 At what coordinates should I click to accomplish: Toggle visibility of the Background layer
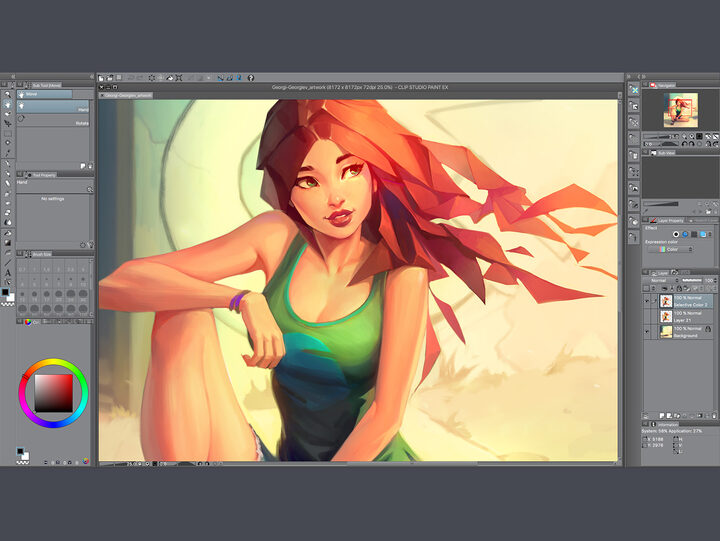tap(647, 332)
